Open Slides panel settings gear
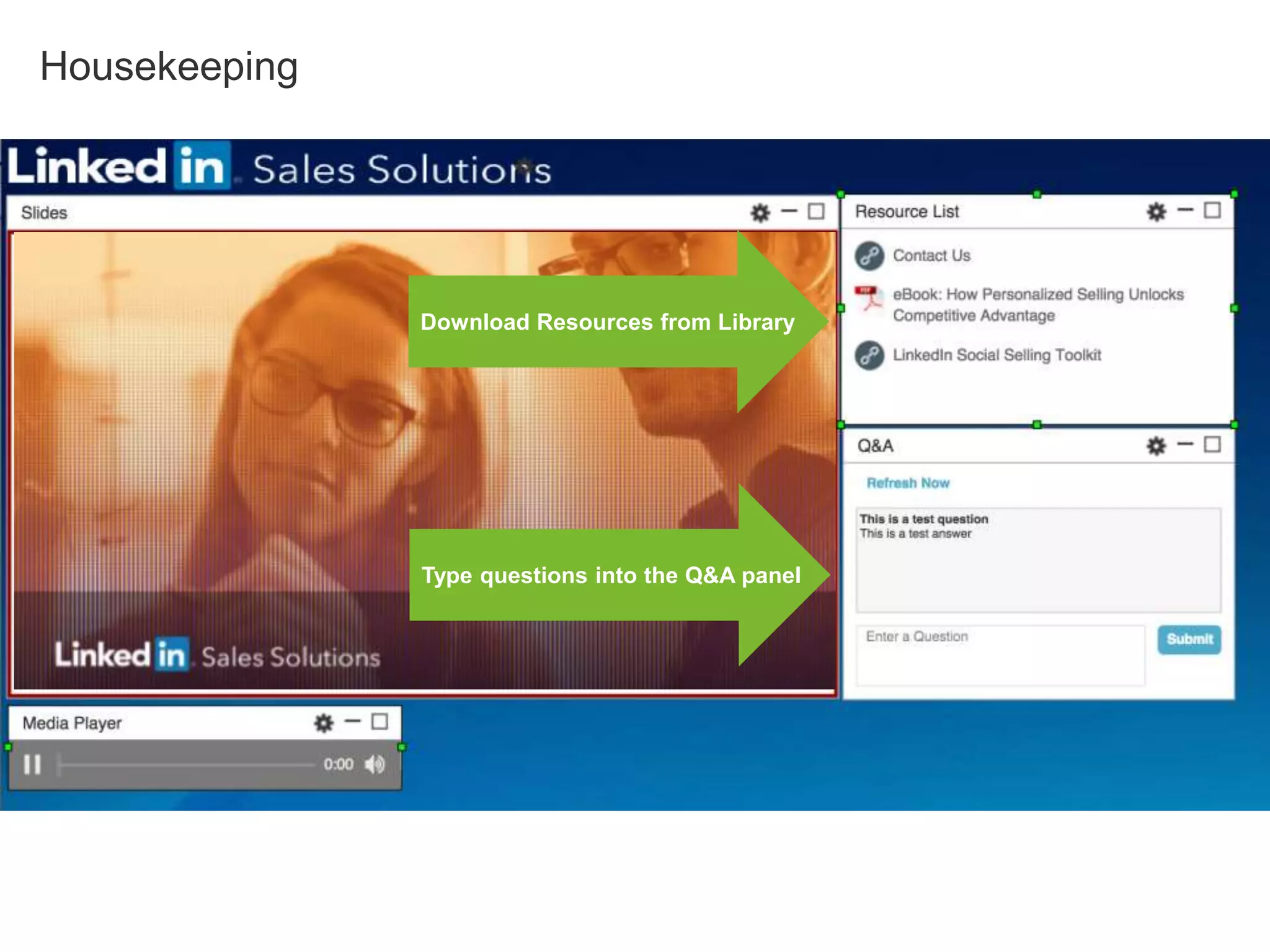The width and height of the screenshot is (1270, 952). point(760,213)
